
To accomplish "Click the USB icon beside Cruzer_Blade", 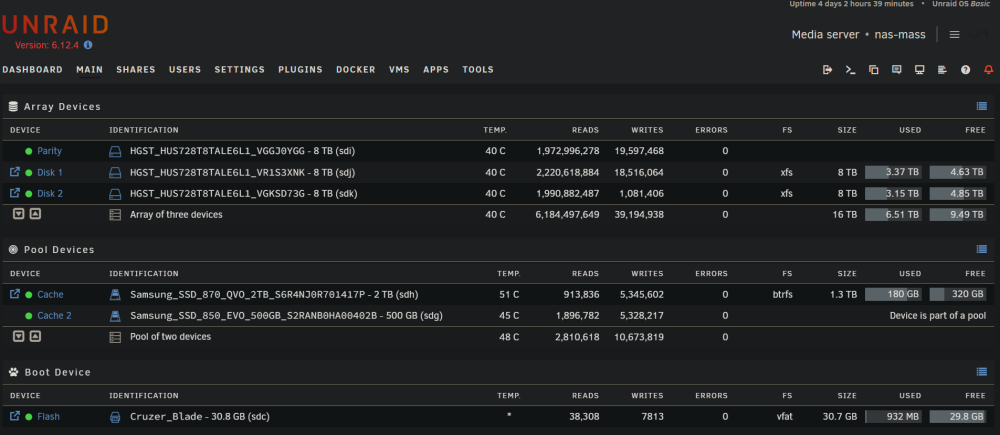I will [115, 417].
